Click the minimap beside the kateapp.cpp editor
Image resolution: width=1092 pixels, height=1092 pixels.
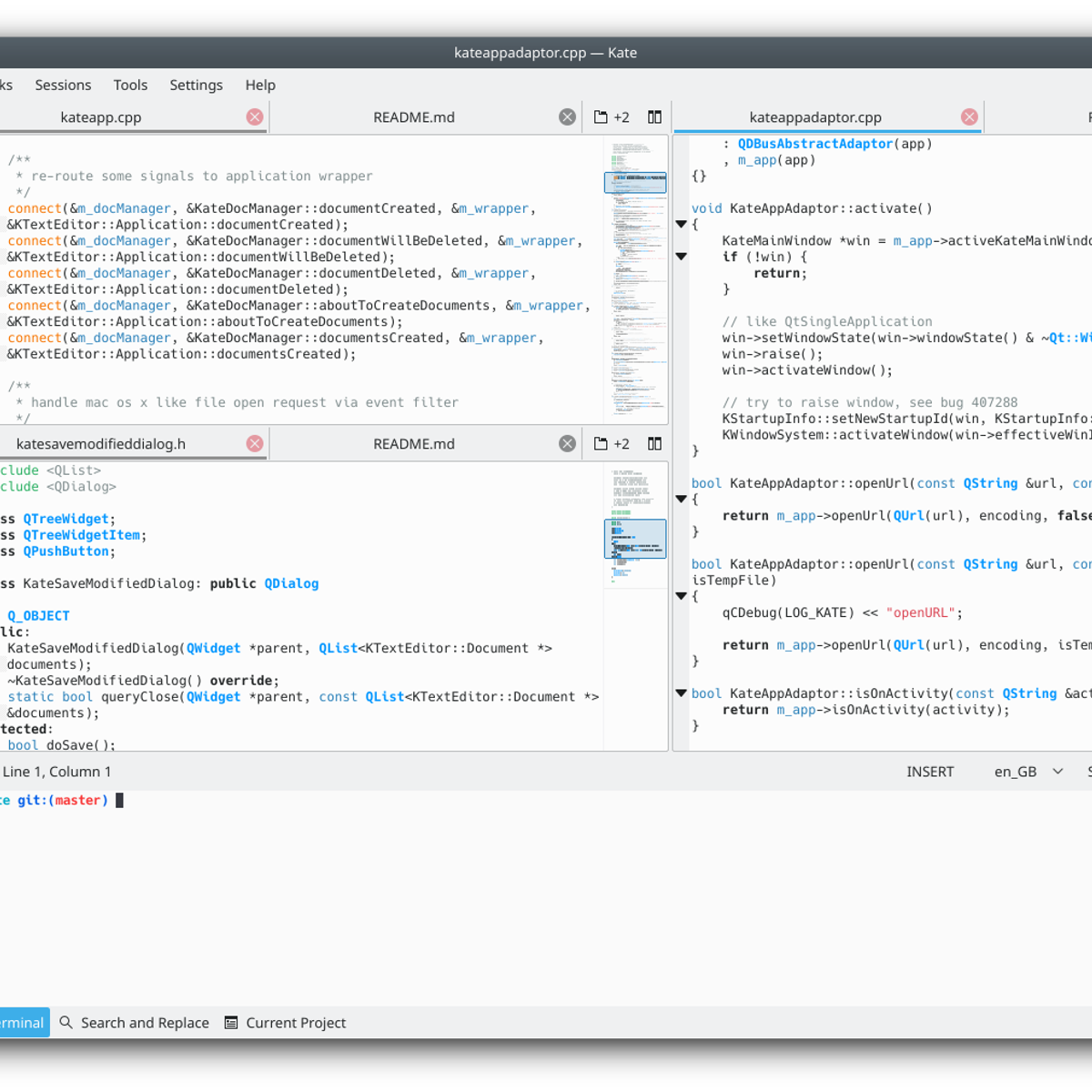pos(634,273)
